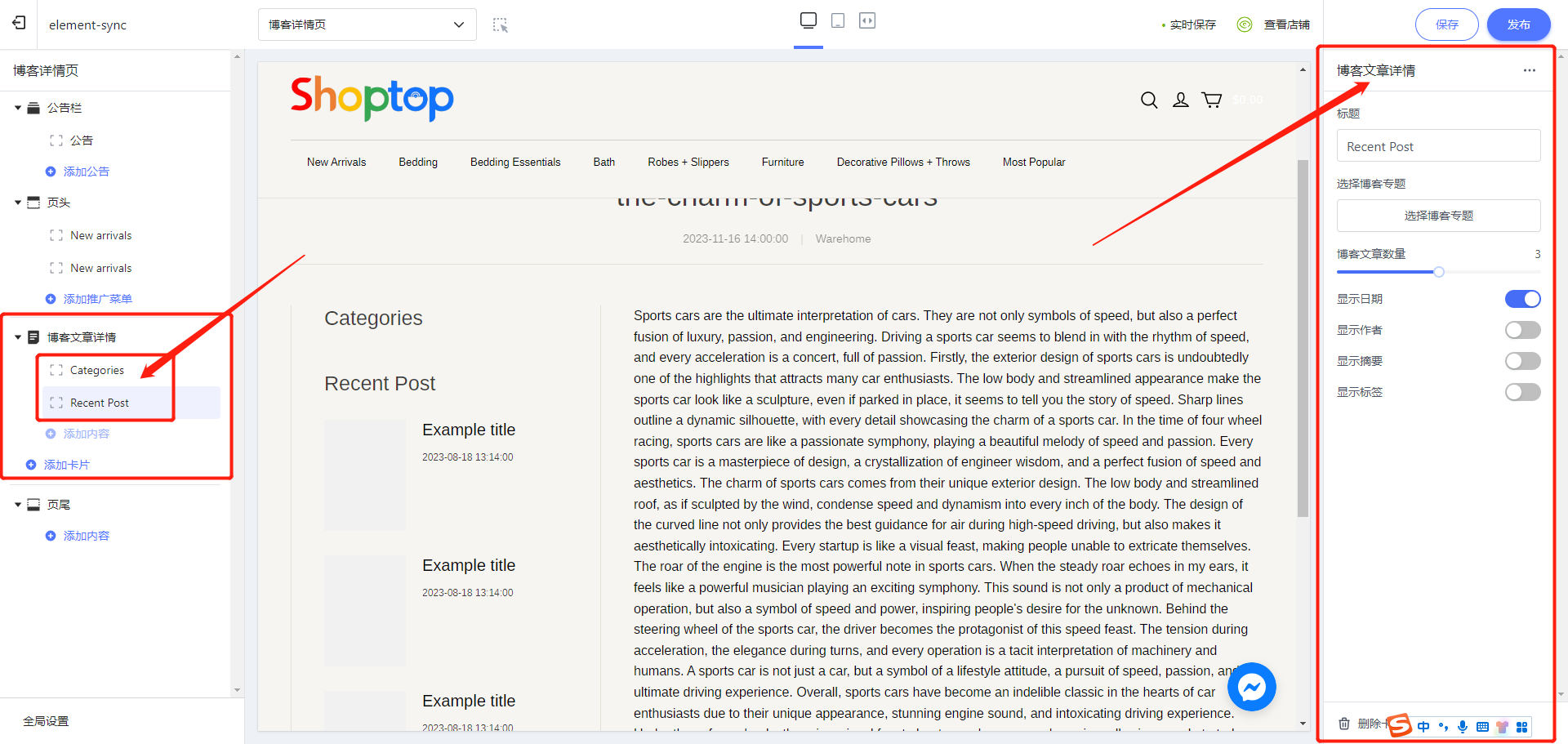
Task: Click the 博客文章数量 slider handle
Action: [1439, 272]
